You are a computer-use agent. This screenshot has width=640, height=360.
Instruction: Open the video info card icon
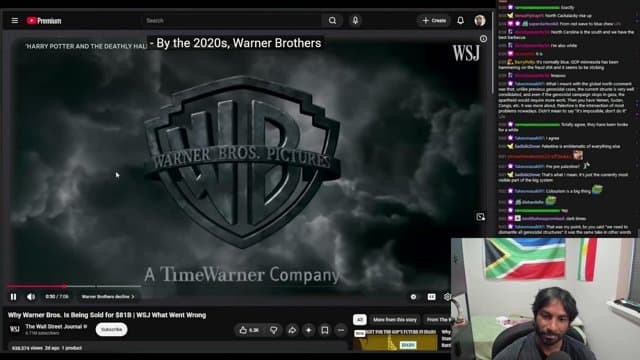coord(483,39)
